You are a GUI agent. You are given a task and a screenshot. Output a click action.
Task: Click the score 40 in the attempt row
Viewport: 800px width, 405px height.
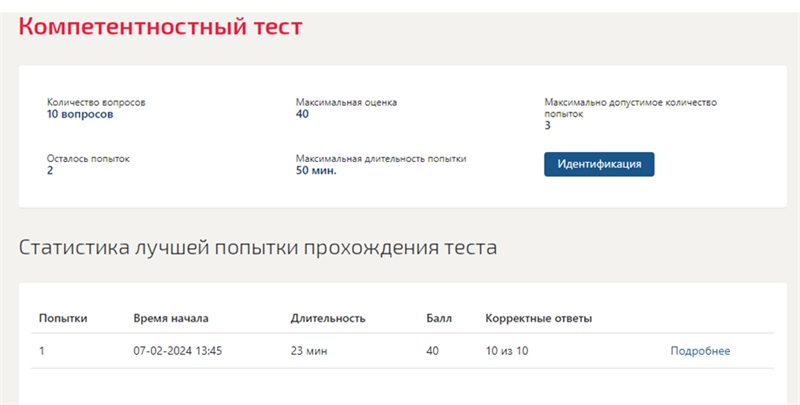pos(432,351)
